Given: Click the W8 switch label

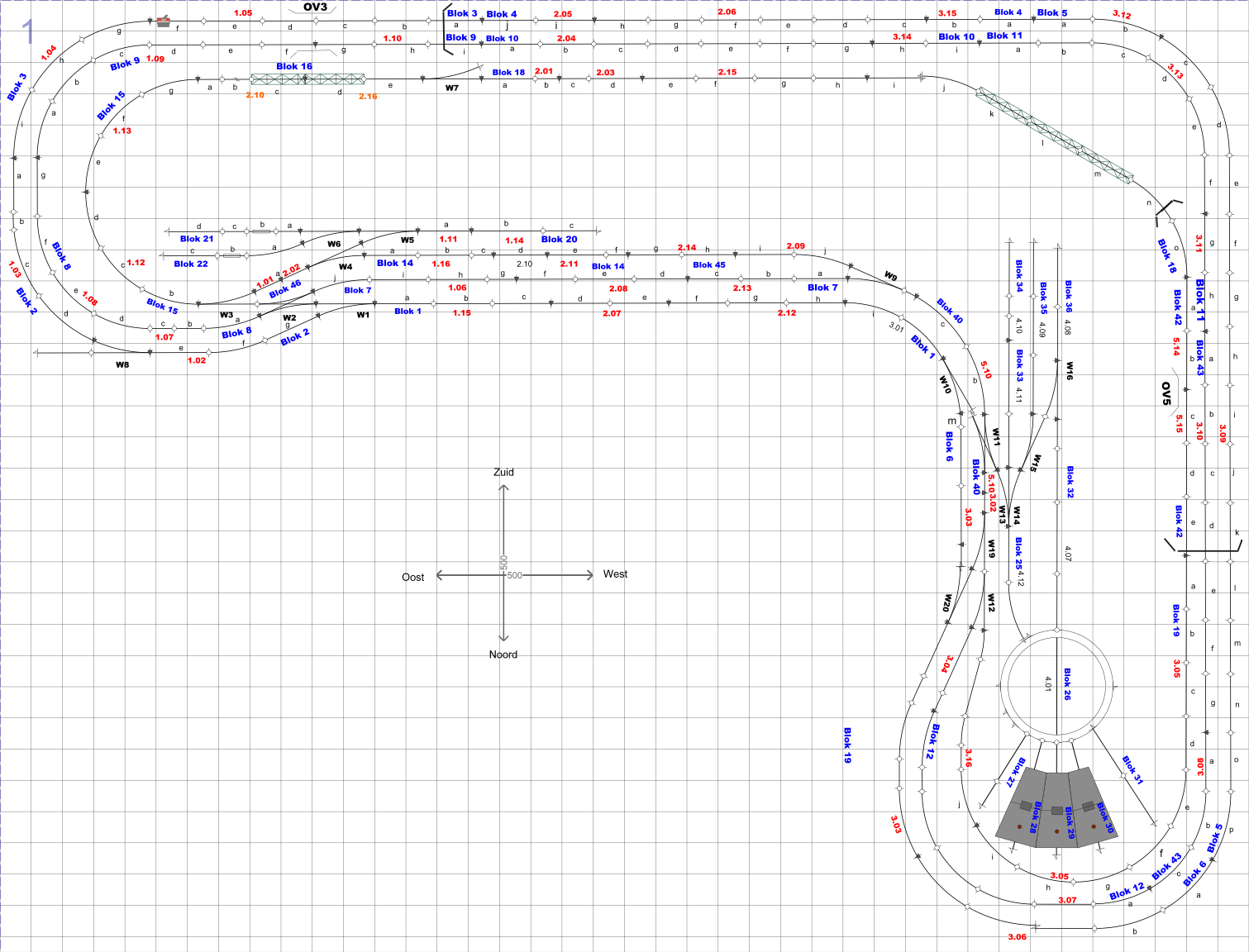Looking at the screenshot, I should [122, 364].
